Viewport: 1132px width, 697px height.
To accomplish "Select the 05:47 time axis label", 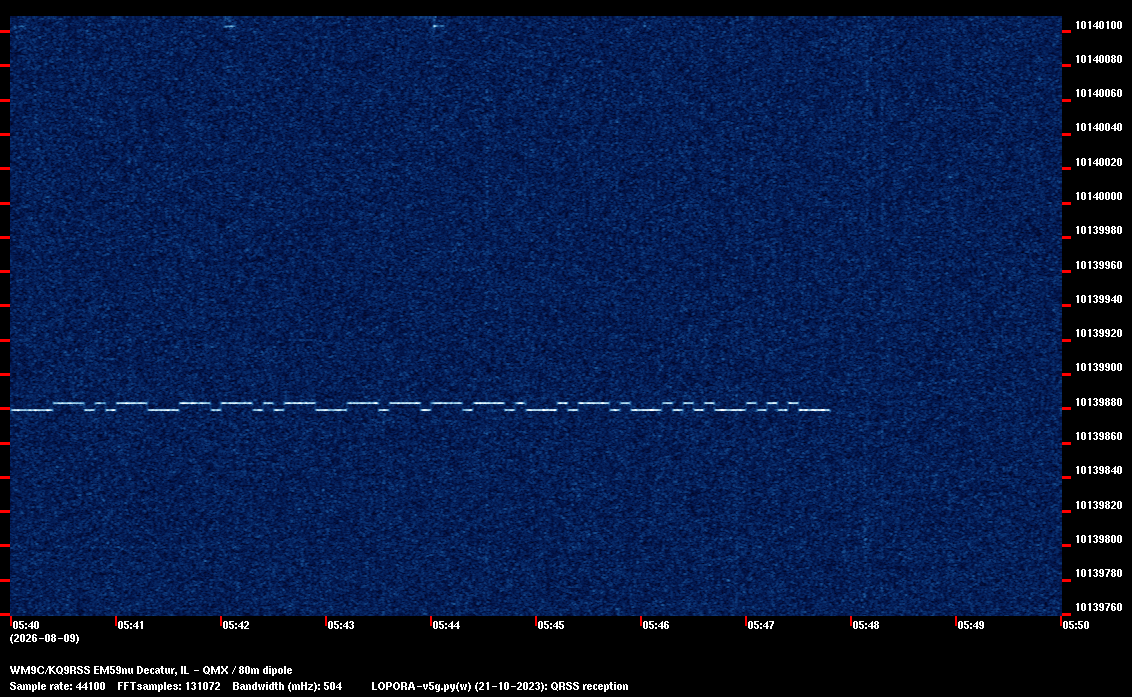I will point(761,625).
